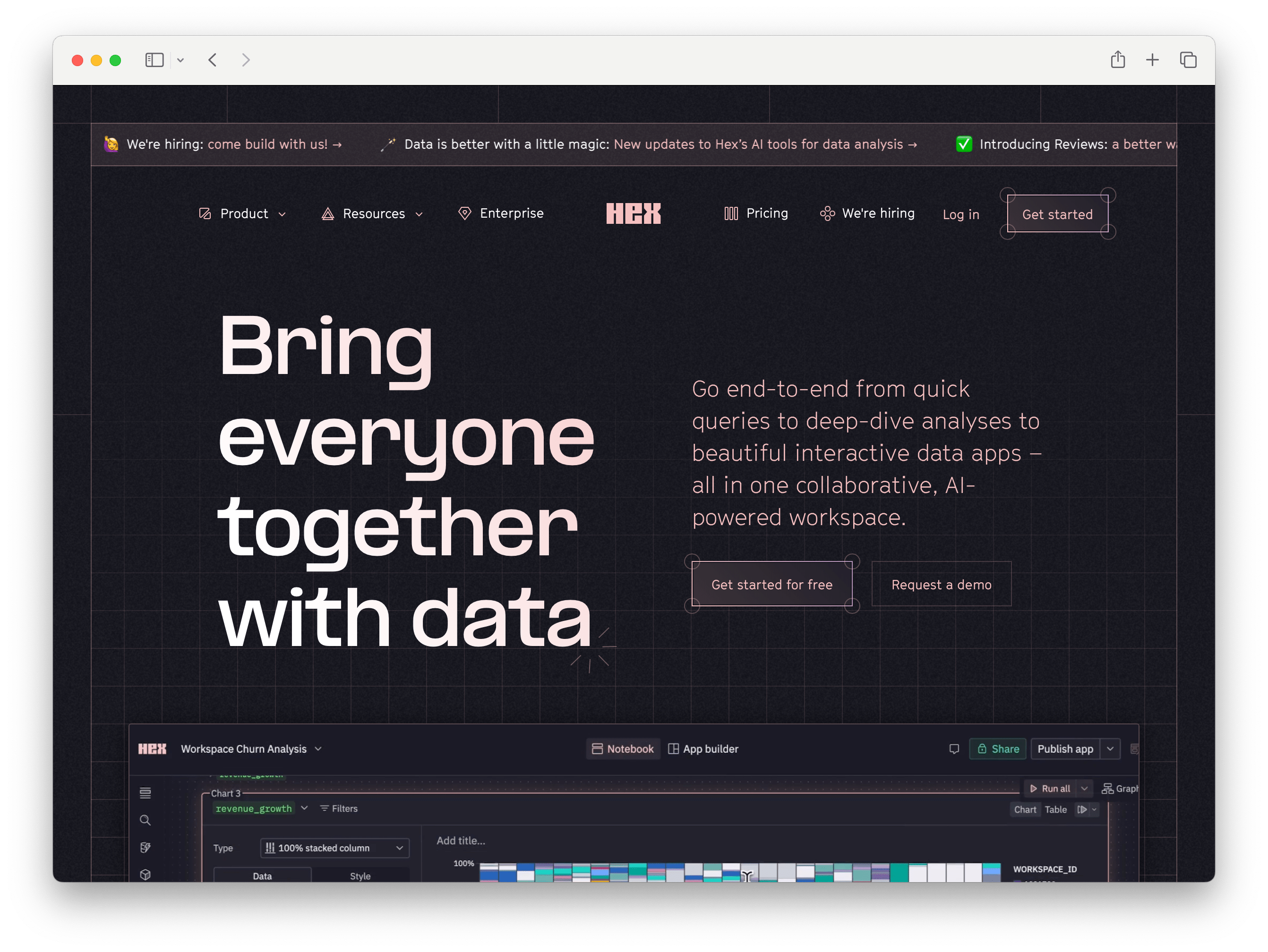Screen dimensions: 1268x952
Task: Click the 'Add title...' field
Action: [461, 841]
